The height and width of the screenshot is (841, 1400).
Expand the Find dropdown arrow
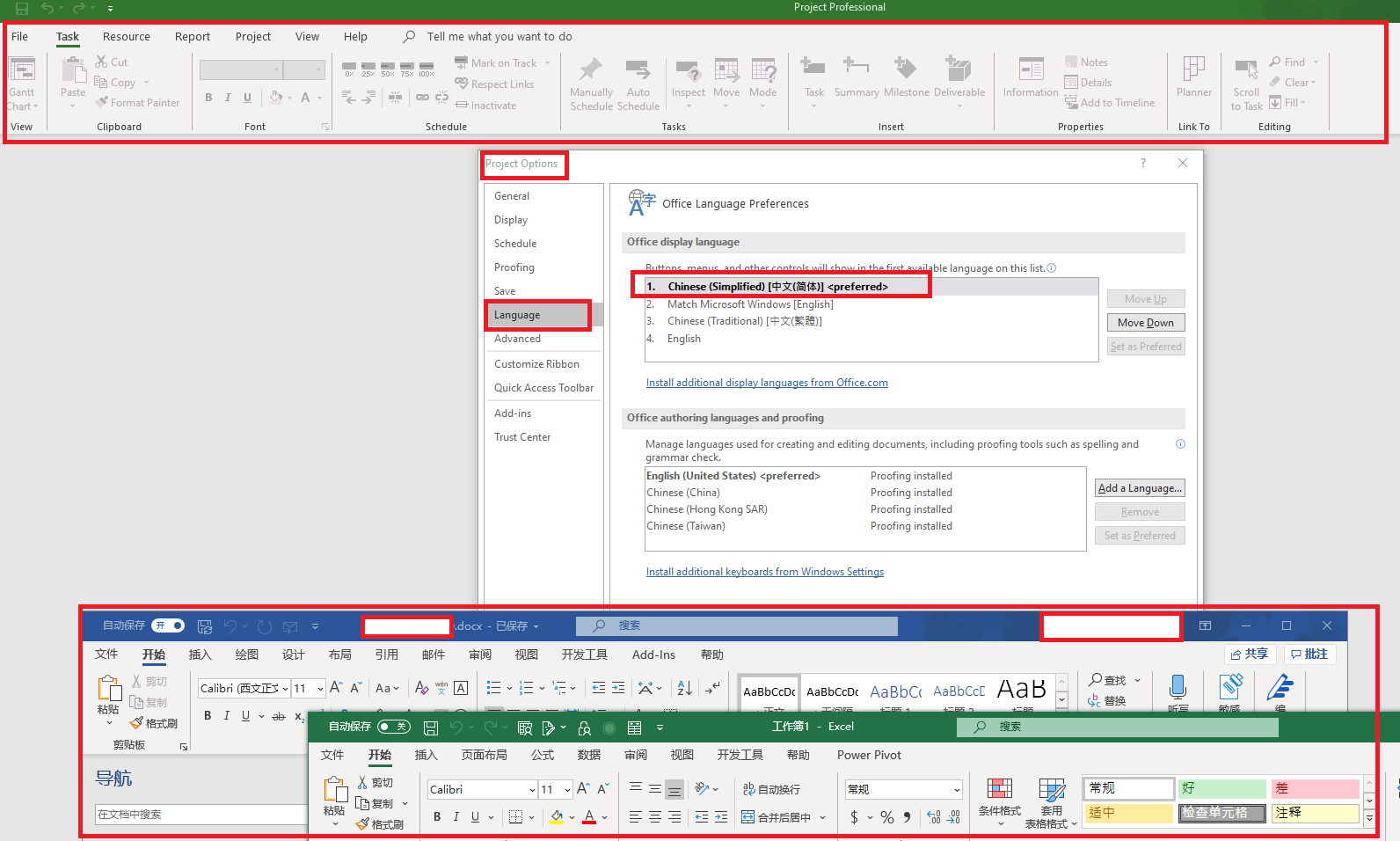click(1316, 62)
